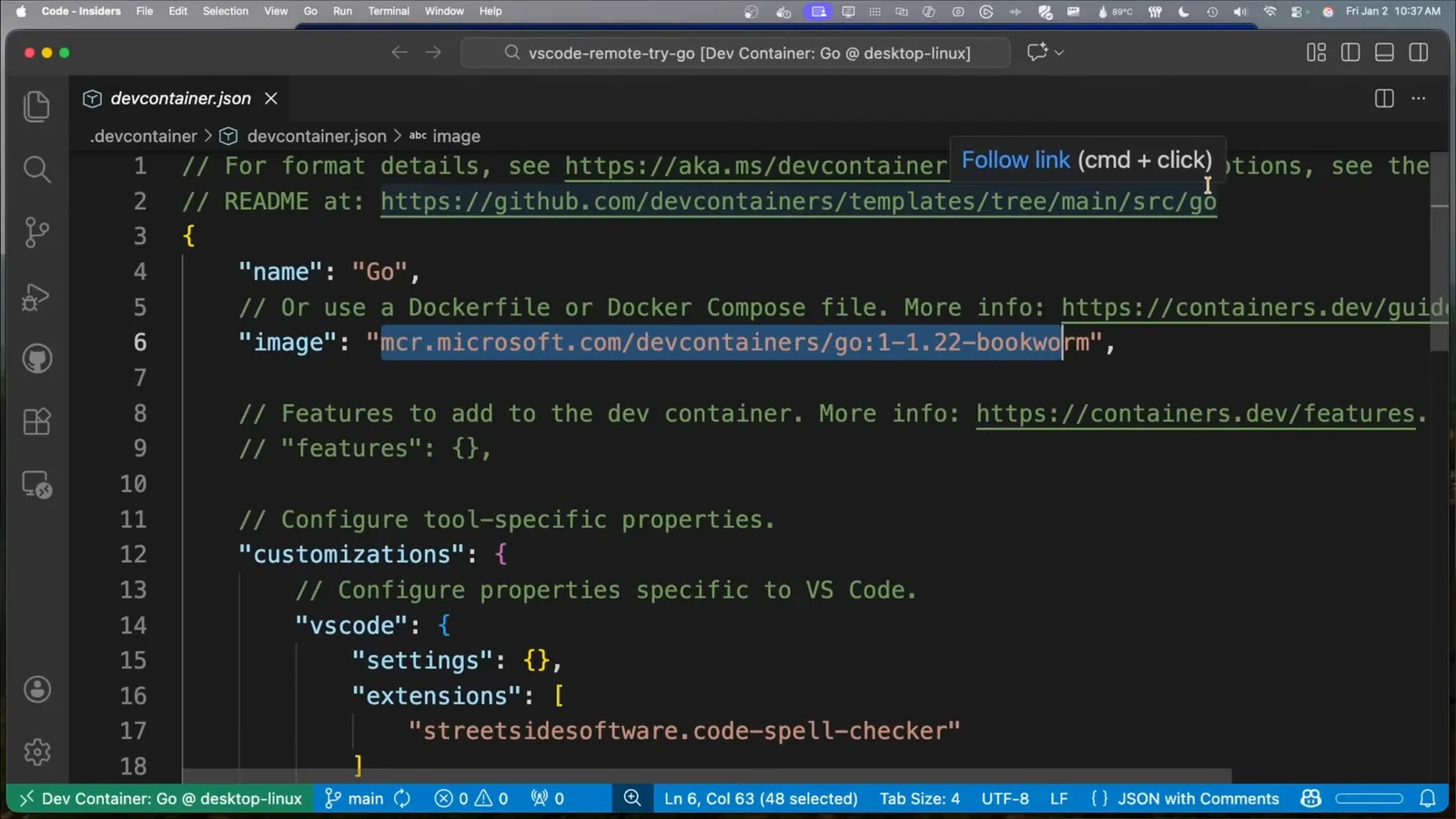The image size is (1456, 819).
Task: Open the GitHub view in activity bar
Action: coord(36,359)
